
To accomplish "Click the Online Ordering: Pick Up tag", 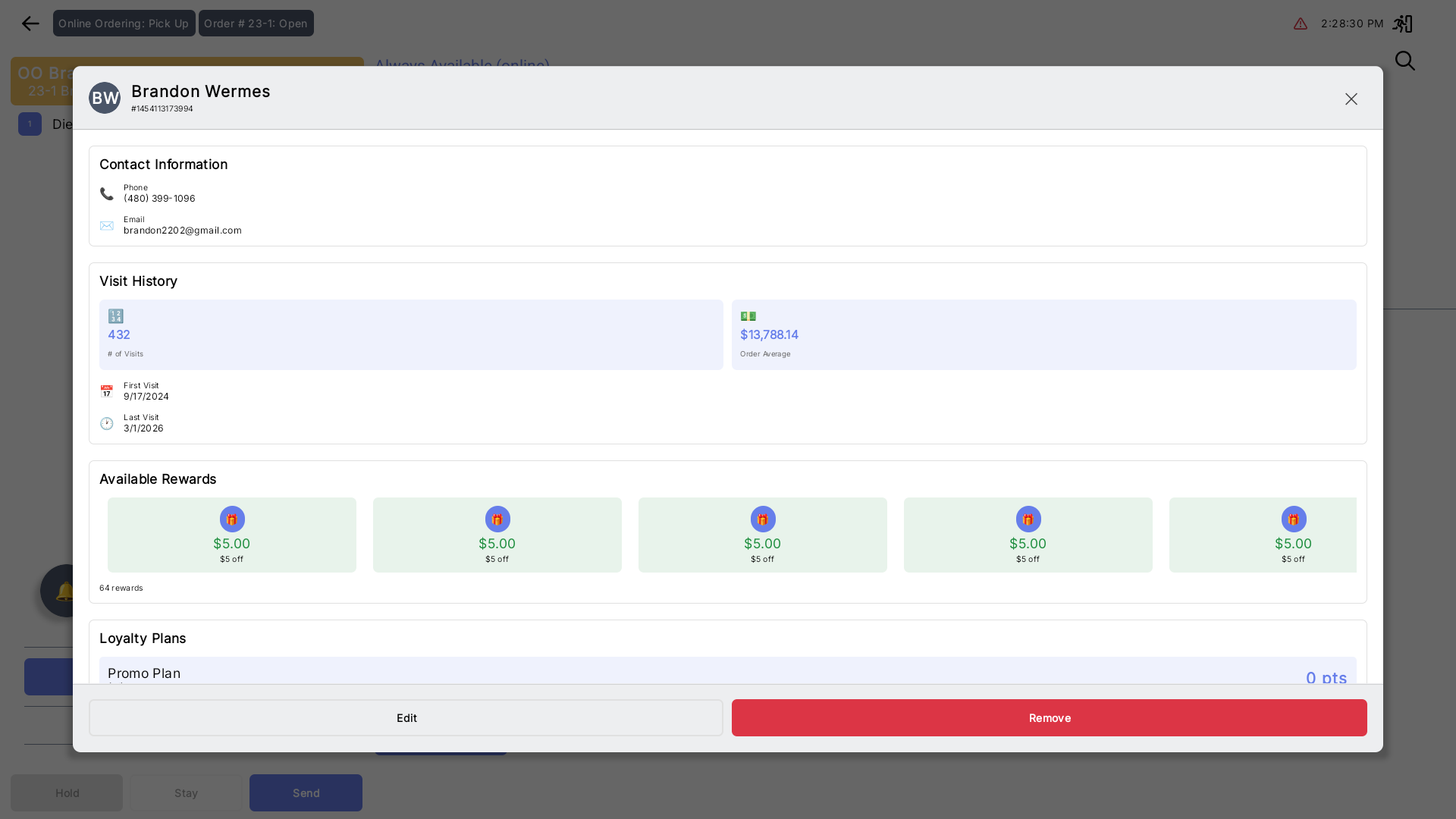I will pos(124,24).
